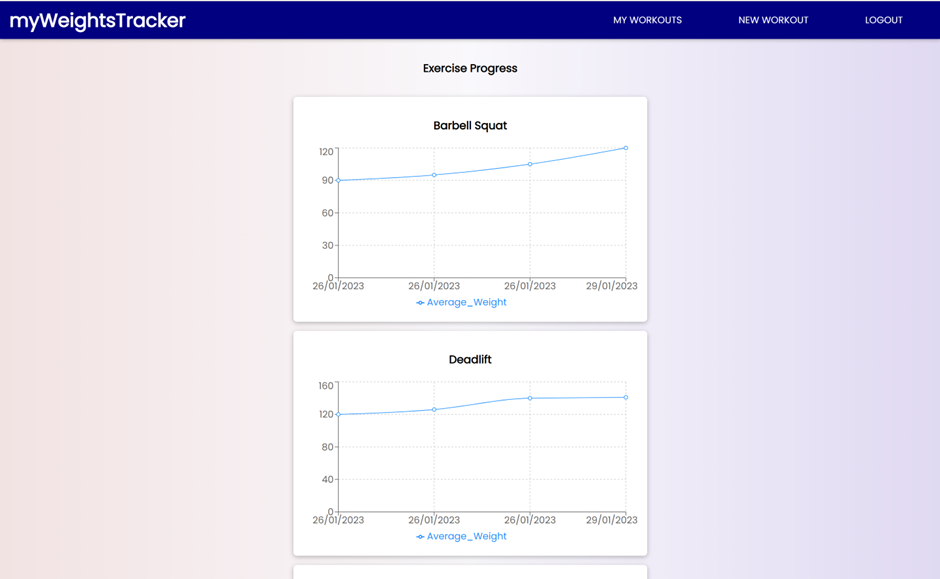
Task: Click the myWeightsTracker logo
Action: (95, 20)
